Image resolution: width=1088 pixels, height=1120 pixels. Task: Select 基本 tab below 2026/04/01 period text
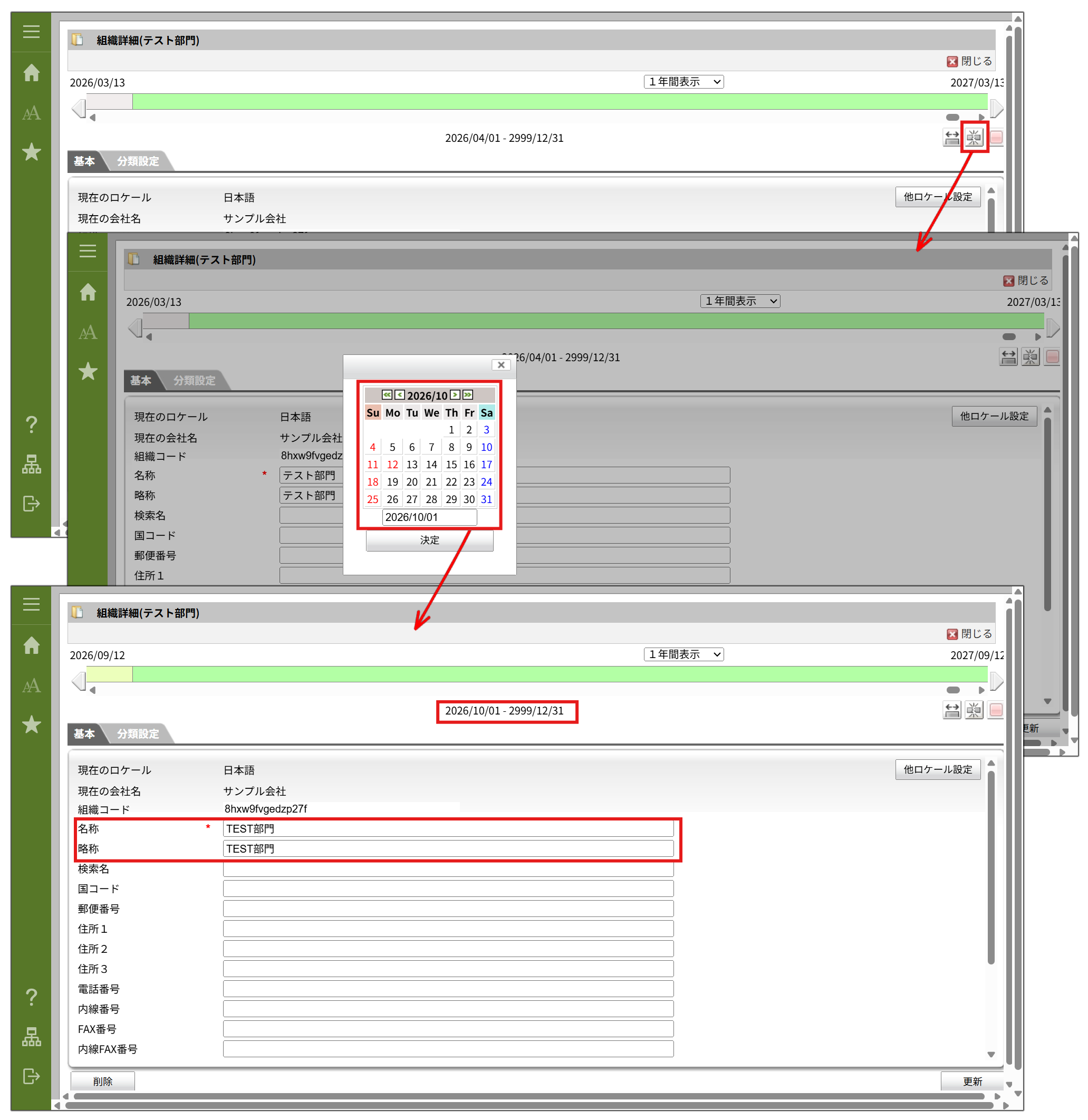point(84,161)
